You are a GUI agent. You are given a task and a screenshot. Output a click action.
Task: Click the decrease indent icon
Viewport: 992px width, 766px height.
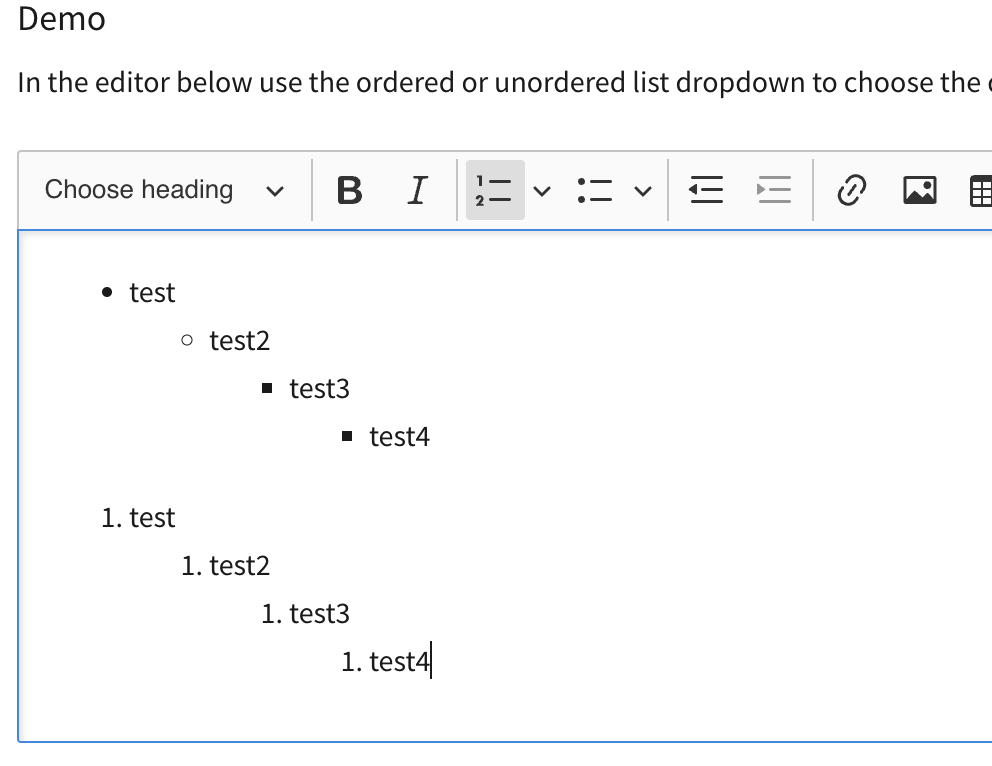tap(706, 189)
